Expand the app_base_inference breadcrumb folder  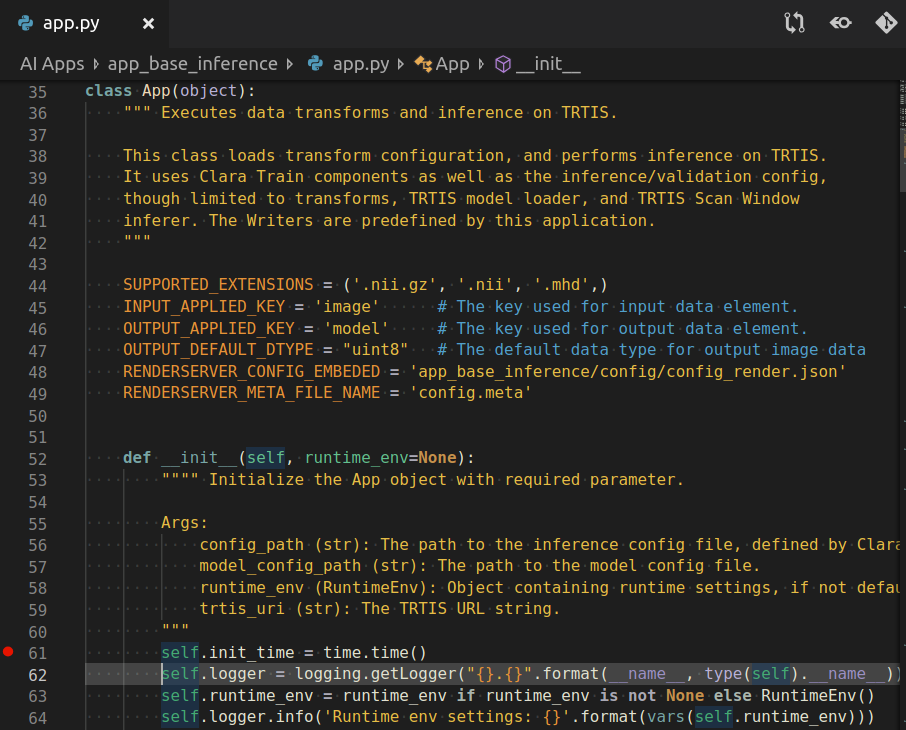(x=192, y=64)
